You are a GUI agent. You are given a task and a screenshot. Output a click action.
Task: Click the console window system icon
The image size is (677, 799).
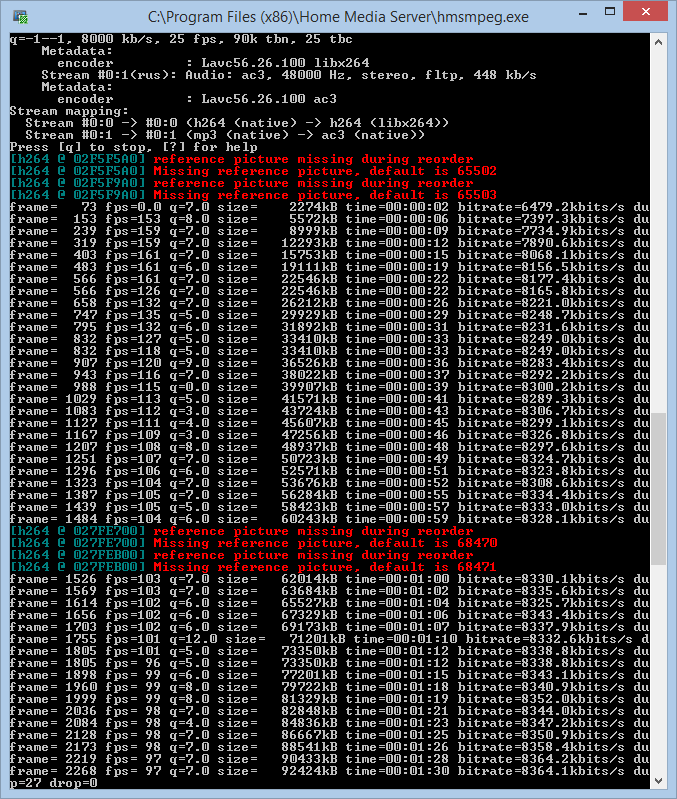[x=20, y=17]
